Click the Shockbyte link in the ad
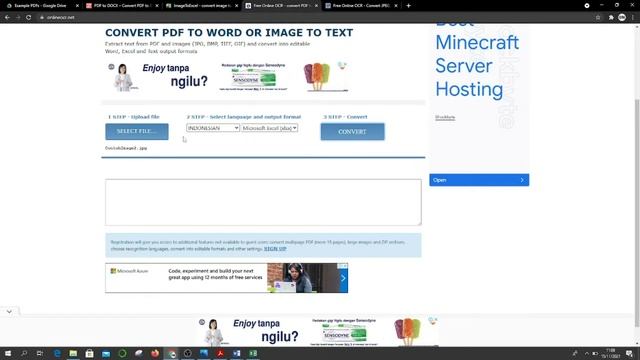The width and height of the screenshot is (640, 360). click(x=445, y=118)
